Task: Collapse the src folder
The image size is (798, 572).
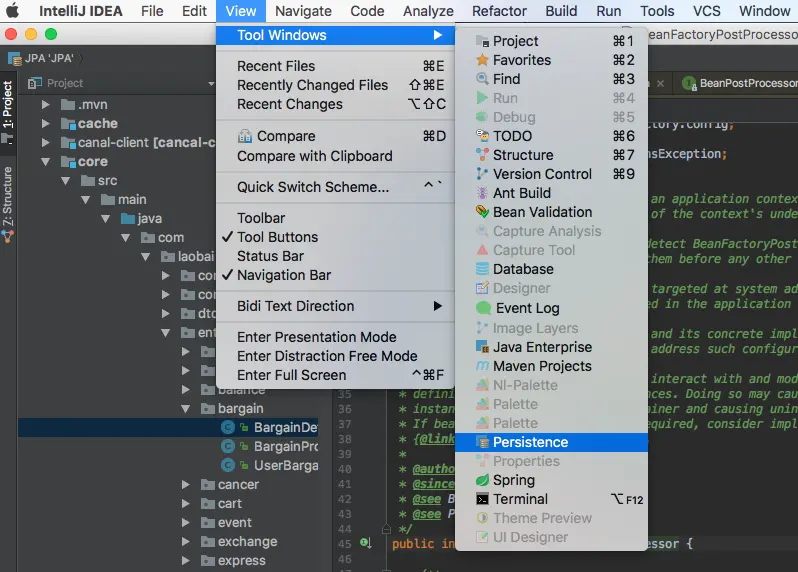Action: [x=65, y=181]
